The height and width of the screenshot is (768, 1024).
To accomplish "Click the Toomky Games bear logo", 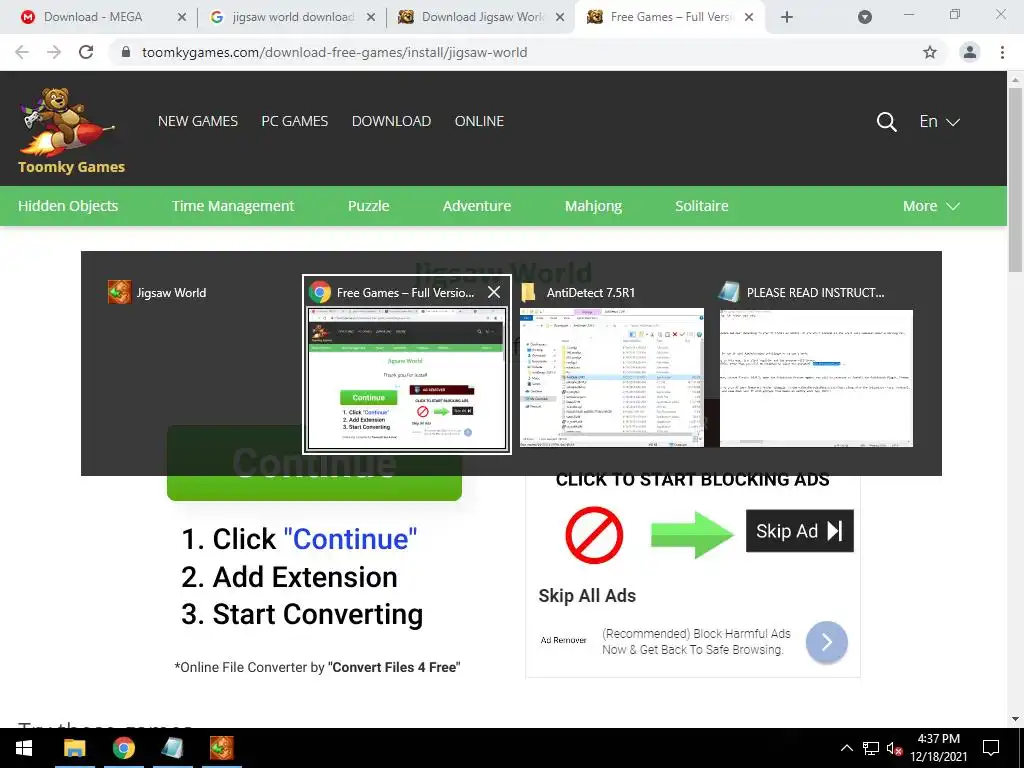I will pyautogui.click(x=71, y=129).
